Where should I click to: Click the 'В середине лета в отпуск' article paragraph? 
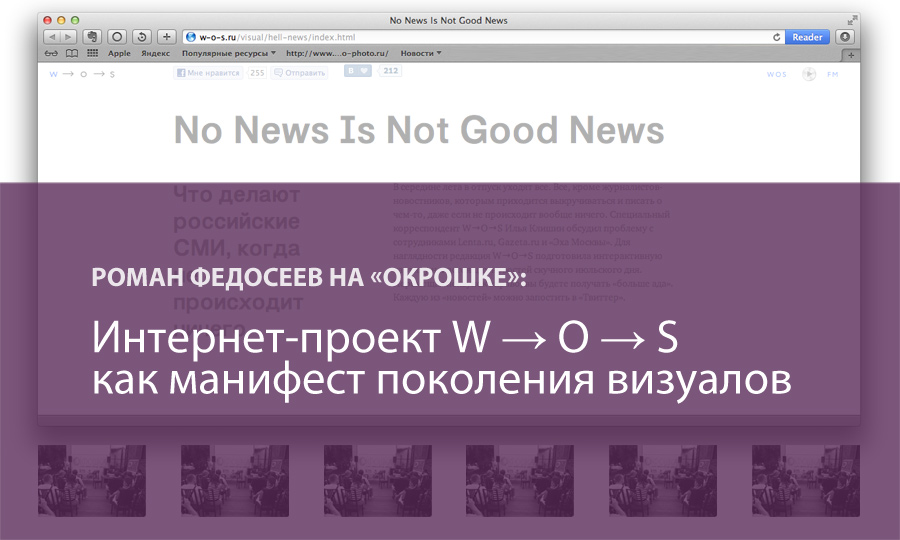click(533, 242)
